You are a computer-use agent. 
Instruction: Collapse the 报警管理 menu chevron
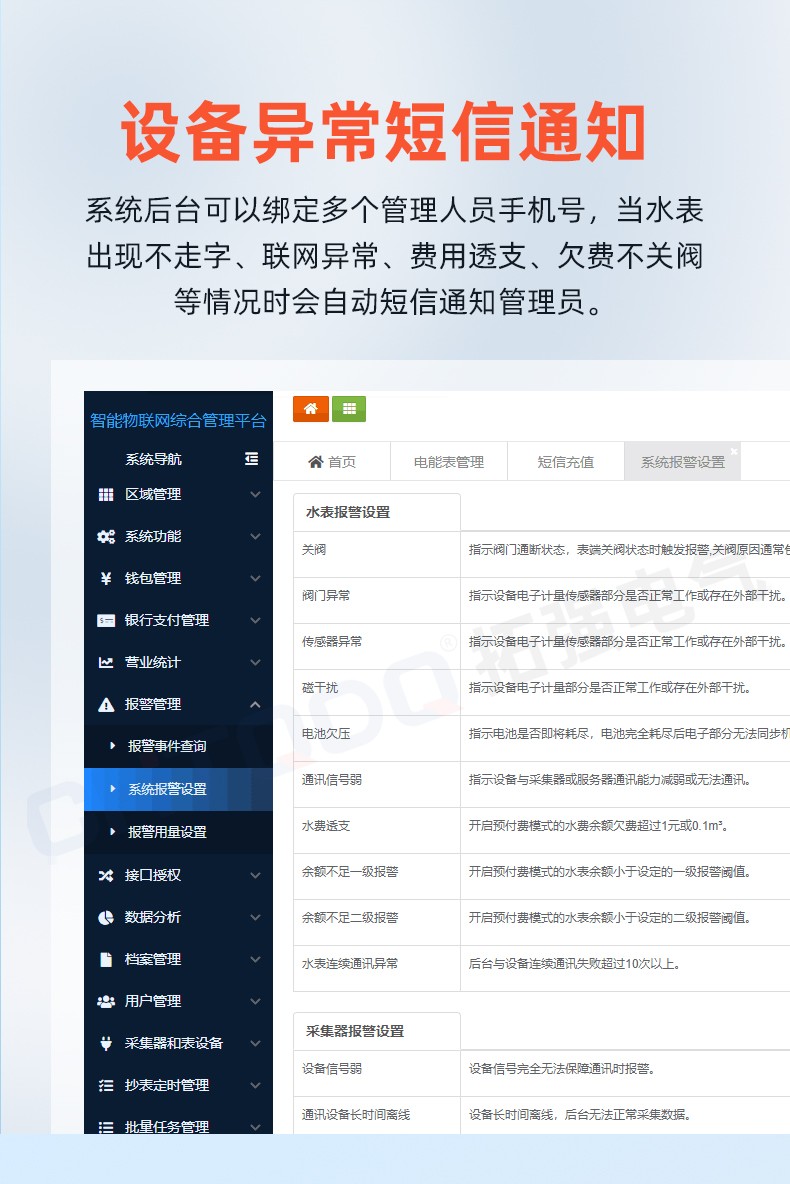pos(255,705)
